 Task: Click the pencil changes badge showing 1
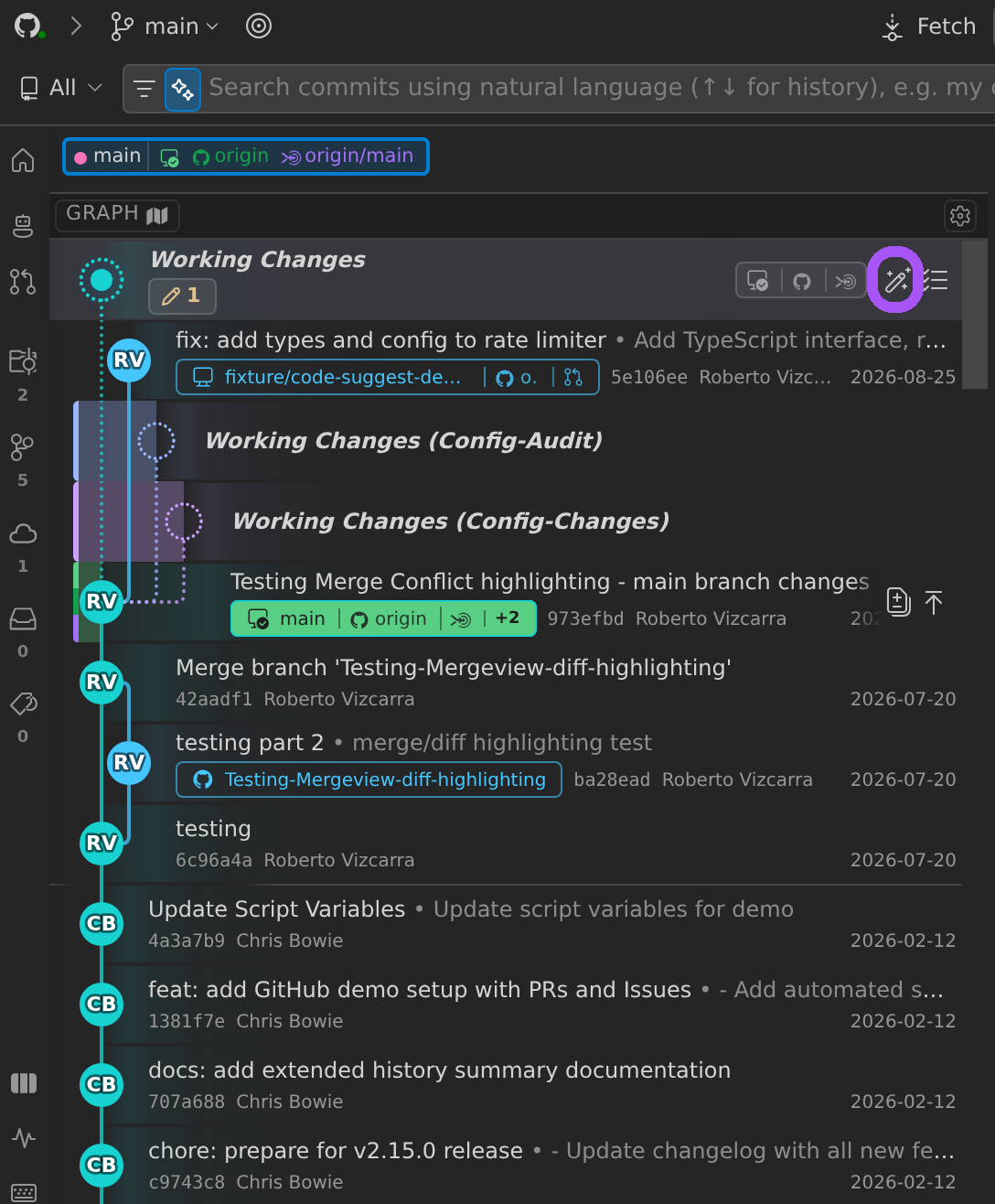click(182, 296)
